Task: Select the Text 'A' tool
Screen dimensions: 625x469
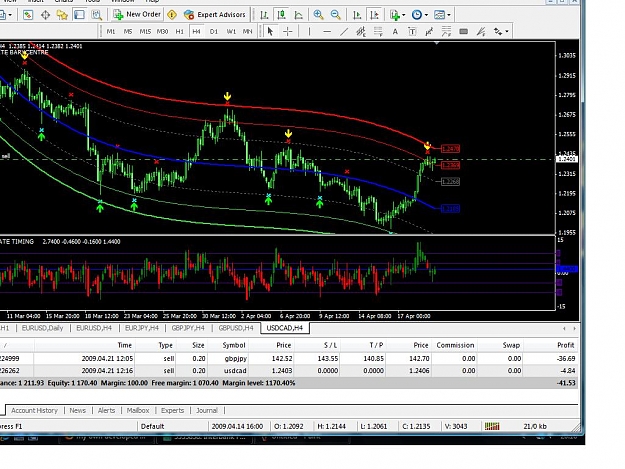Action: 395,31
